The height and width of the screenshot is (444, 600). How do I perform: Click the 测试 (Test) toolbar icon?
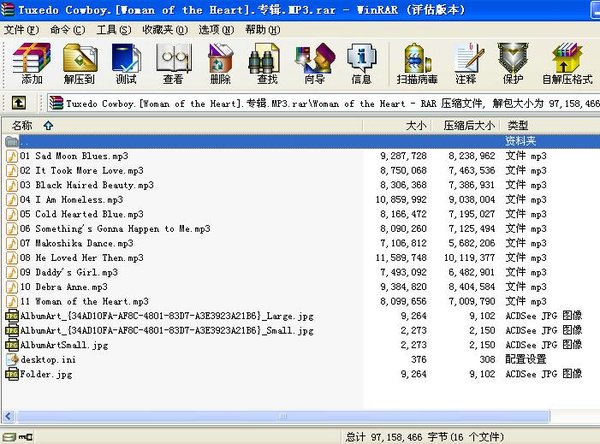pyautogui.click(x=126, y=63)
